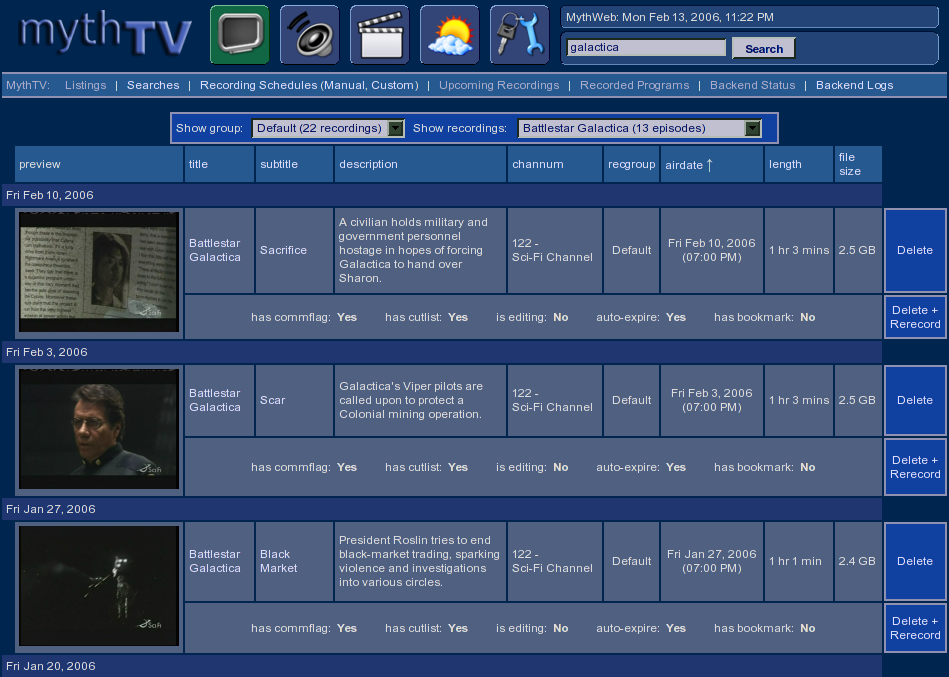Delete and rerecord the Sacrifice episode
This screenshot has width=949, height=677.
(x=915, y=317)
